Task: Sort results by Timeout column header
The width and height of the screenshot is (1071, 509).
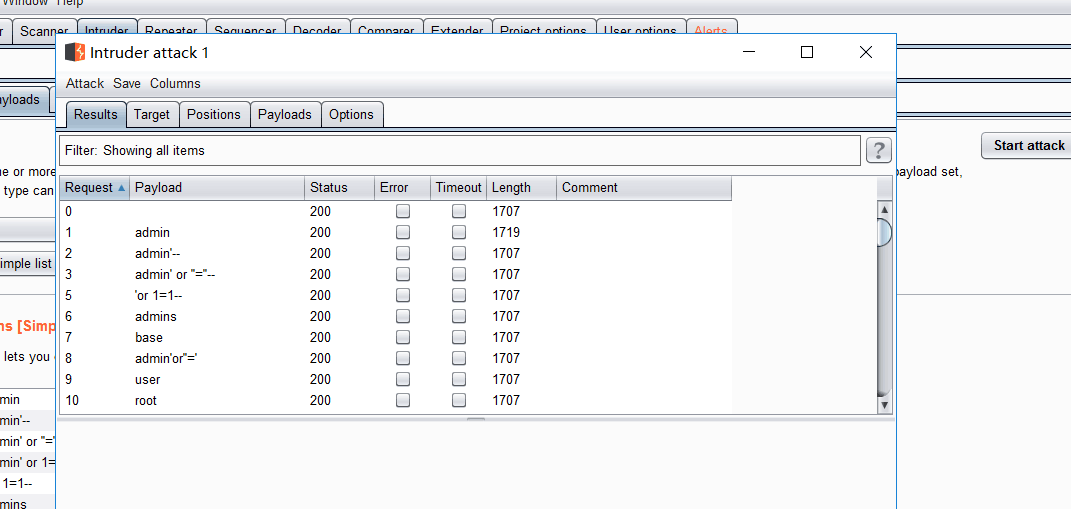Action: tap(458, 188)
